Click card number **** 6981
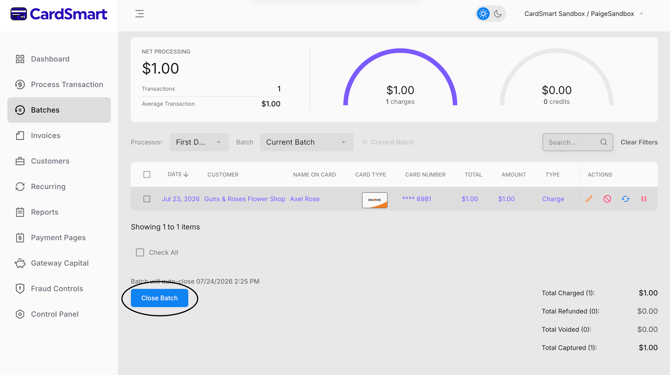This screenshot has width=670, height=375. click(x=417, y=199)
